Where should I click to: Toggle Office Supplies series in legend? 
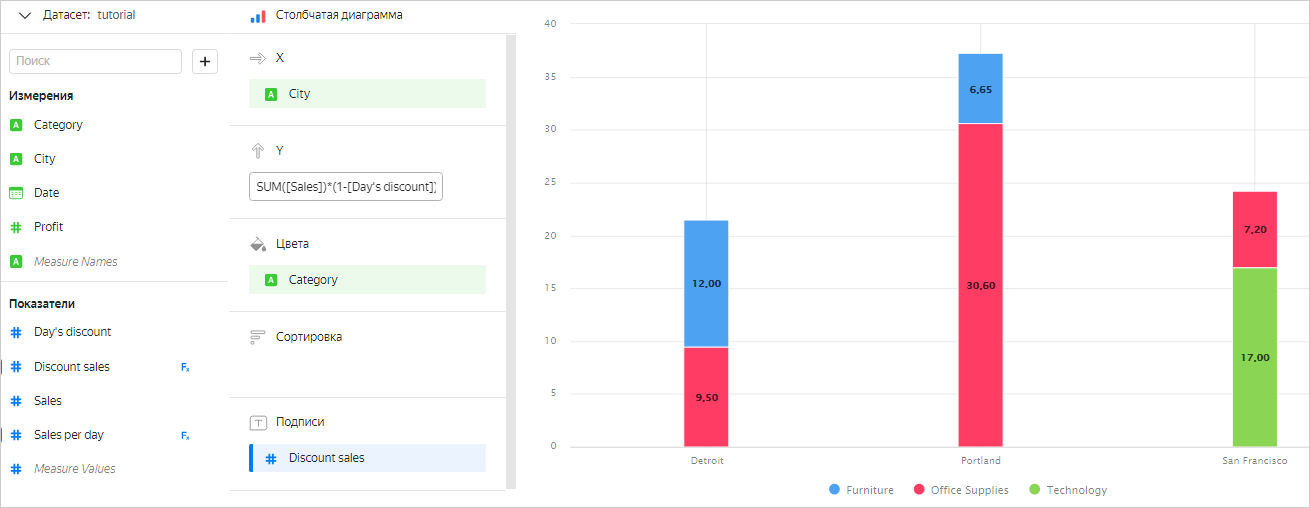(960, 490)
